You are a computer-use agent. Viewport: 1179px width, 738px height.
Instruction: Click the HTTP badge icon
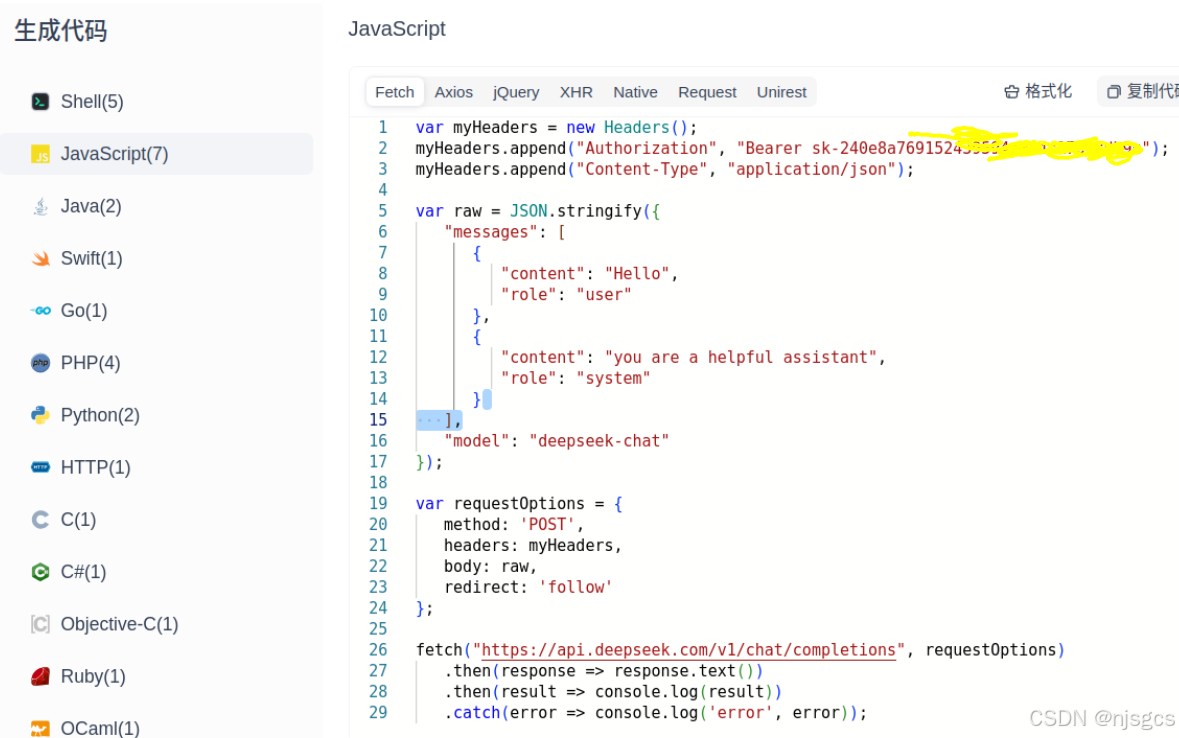[x=41, y=467]
